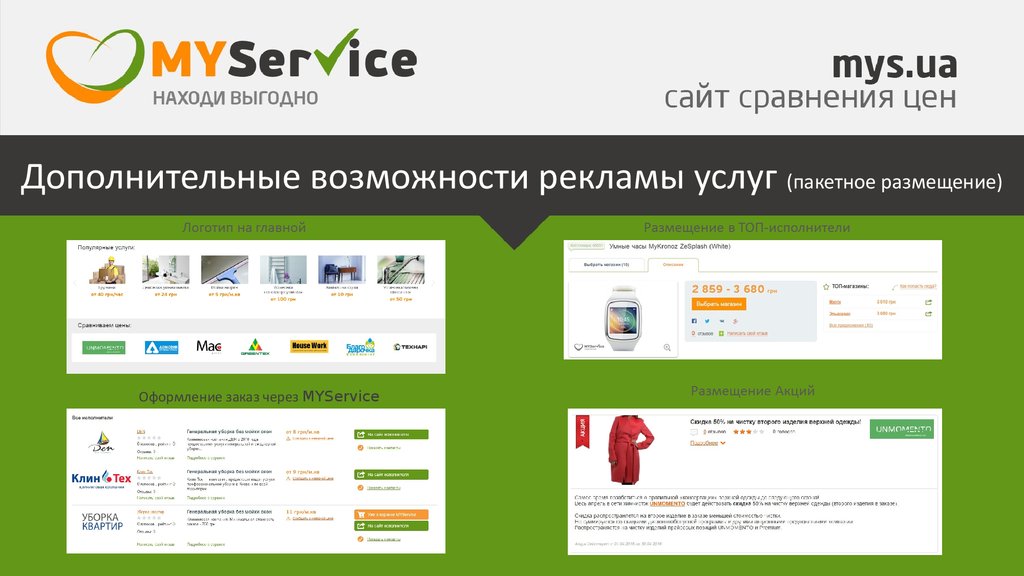The height and width of the screenshot is (576, 1024).
Task: Click show contacts link in Den row
Action: pyautogui.click(x=383, y=447)
